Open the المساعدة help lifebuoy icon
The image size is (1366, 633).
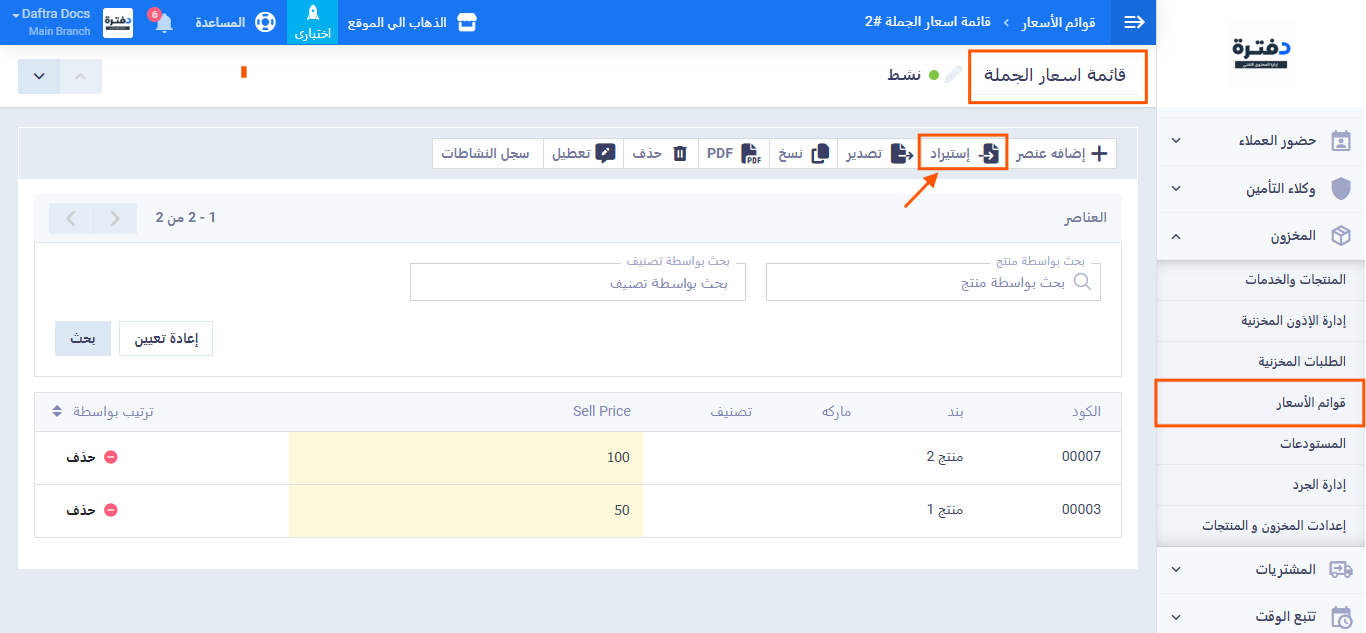(264, 22)
